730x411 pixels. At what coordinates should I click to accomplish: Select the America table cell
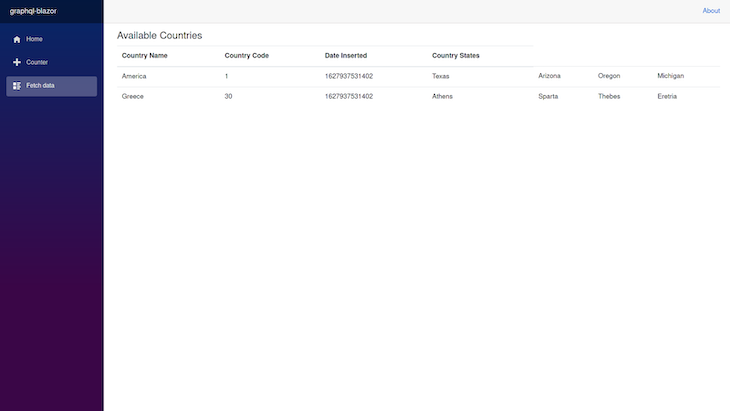[134, 76]
